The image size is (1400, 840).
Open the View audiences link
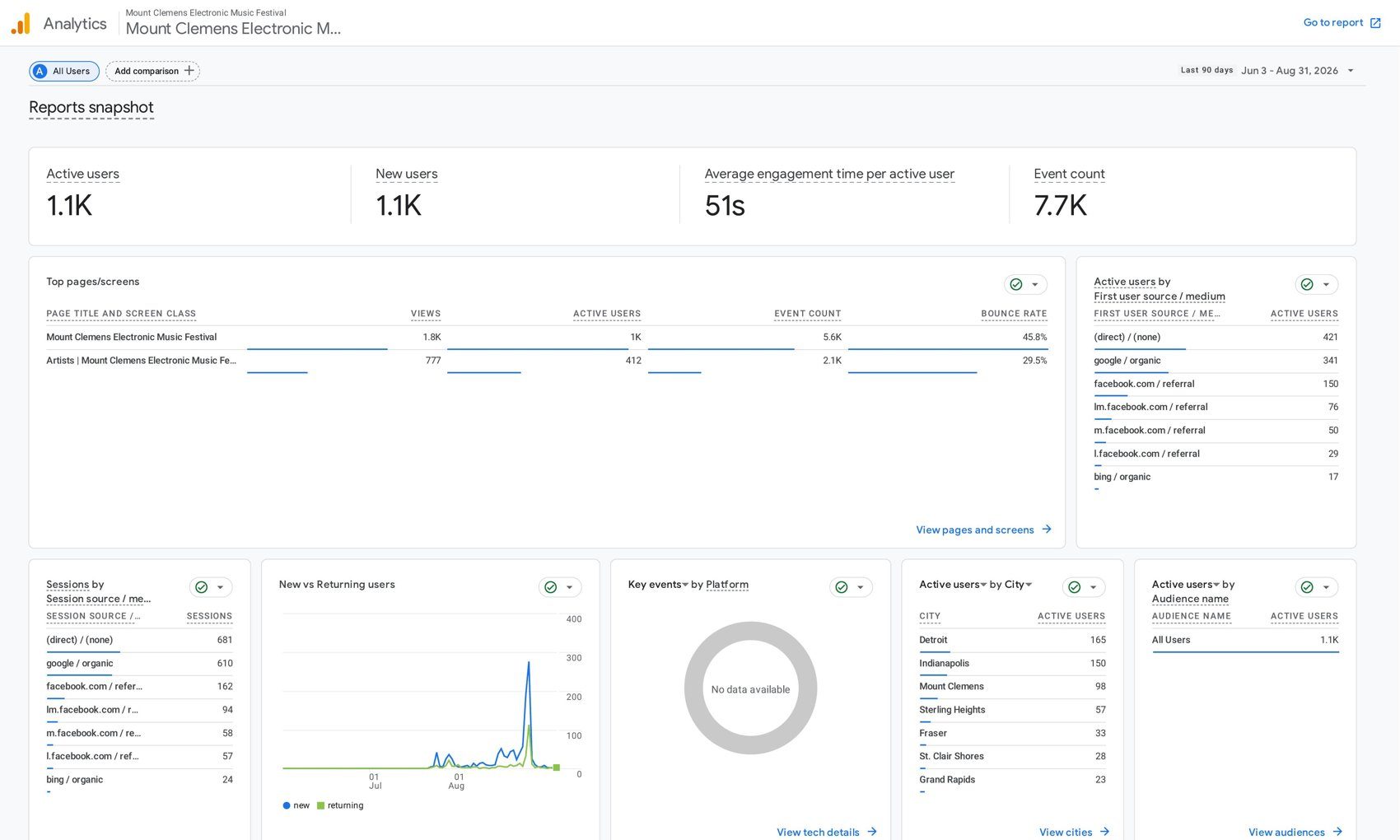point(1295,832)
